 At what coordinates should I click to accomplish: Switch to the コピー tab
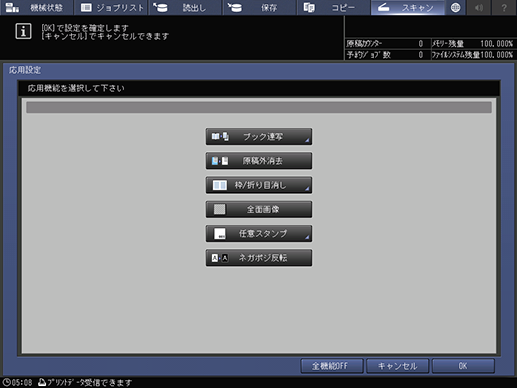coord(334,7)
